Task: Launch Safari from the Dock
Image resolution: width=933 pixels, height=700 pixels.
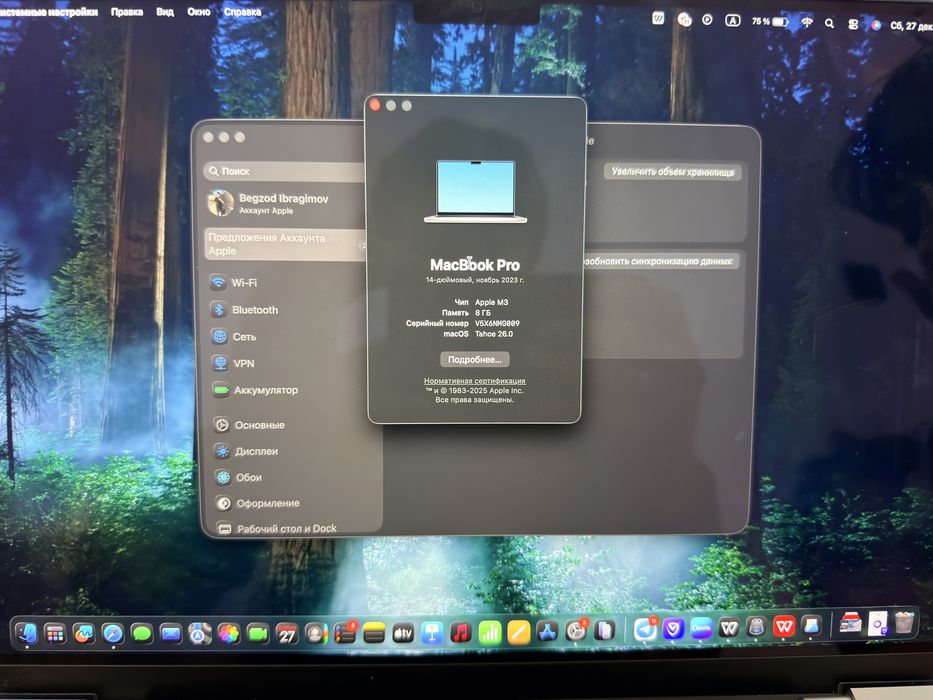Action: tap(112, 634)
